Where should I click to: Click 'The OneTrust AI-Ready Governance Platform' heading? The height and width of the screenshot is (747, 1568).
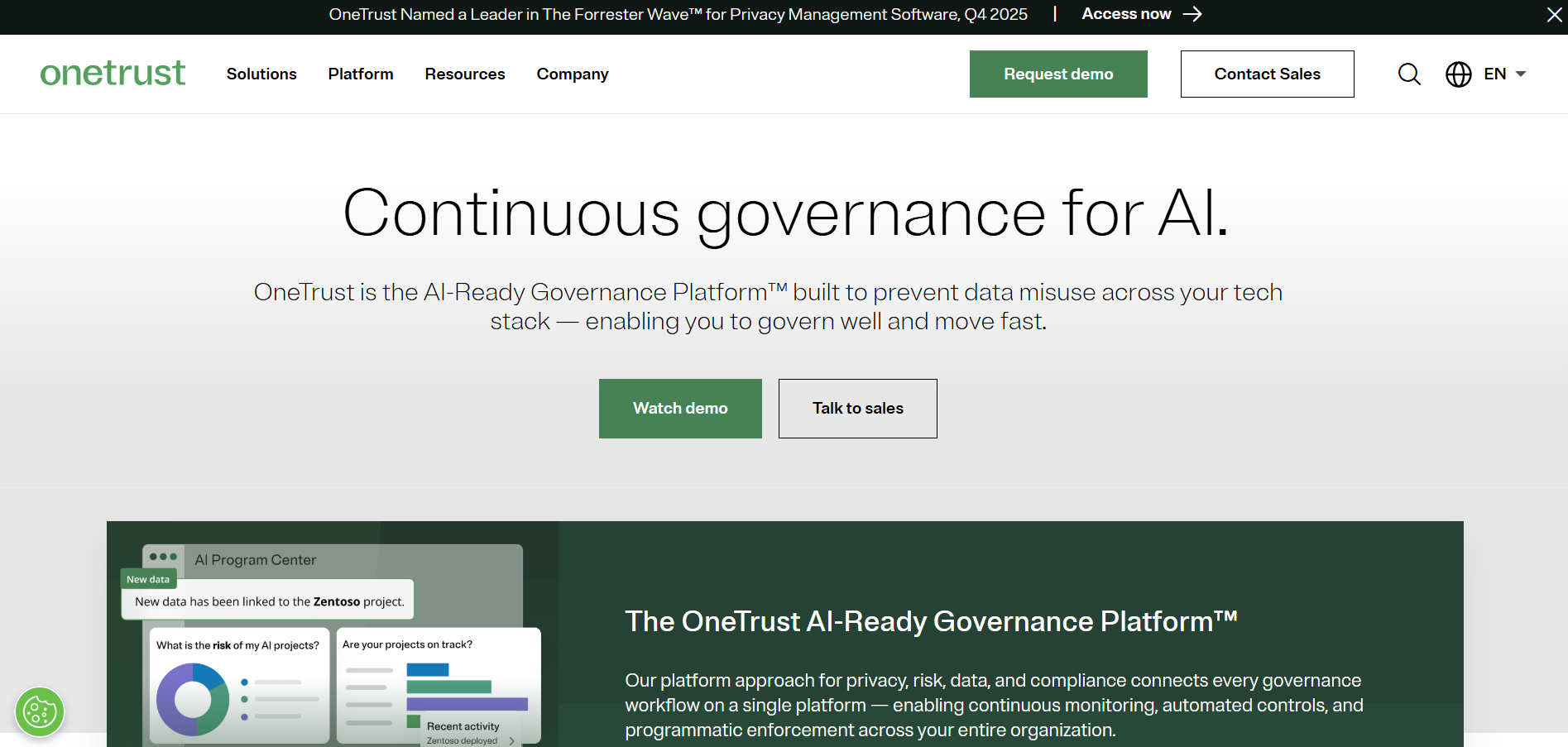931,621
